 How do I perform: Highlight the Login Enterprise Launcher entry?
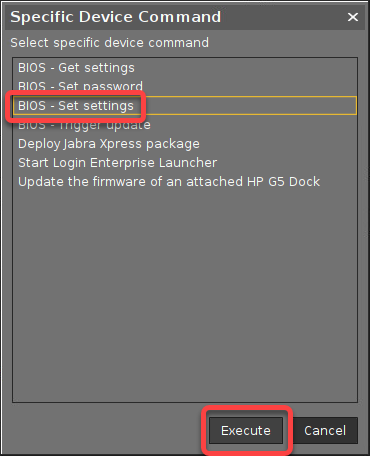click(x=185, y=163)
